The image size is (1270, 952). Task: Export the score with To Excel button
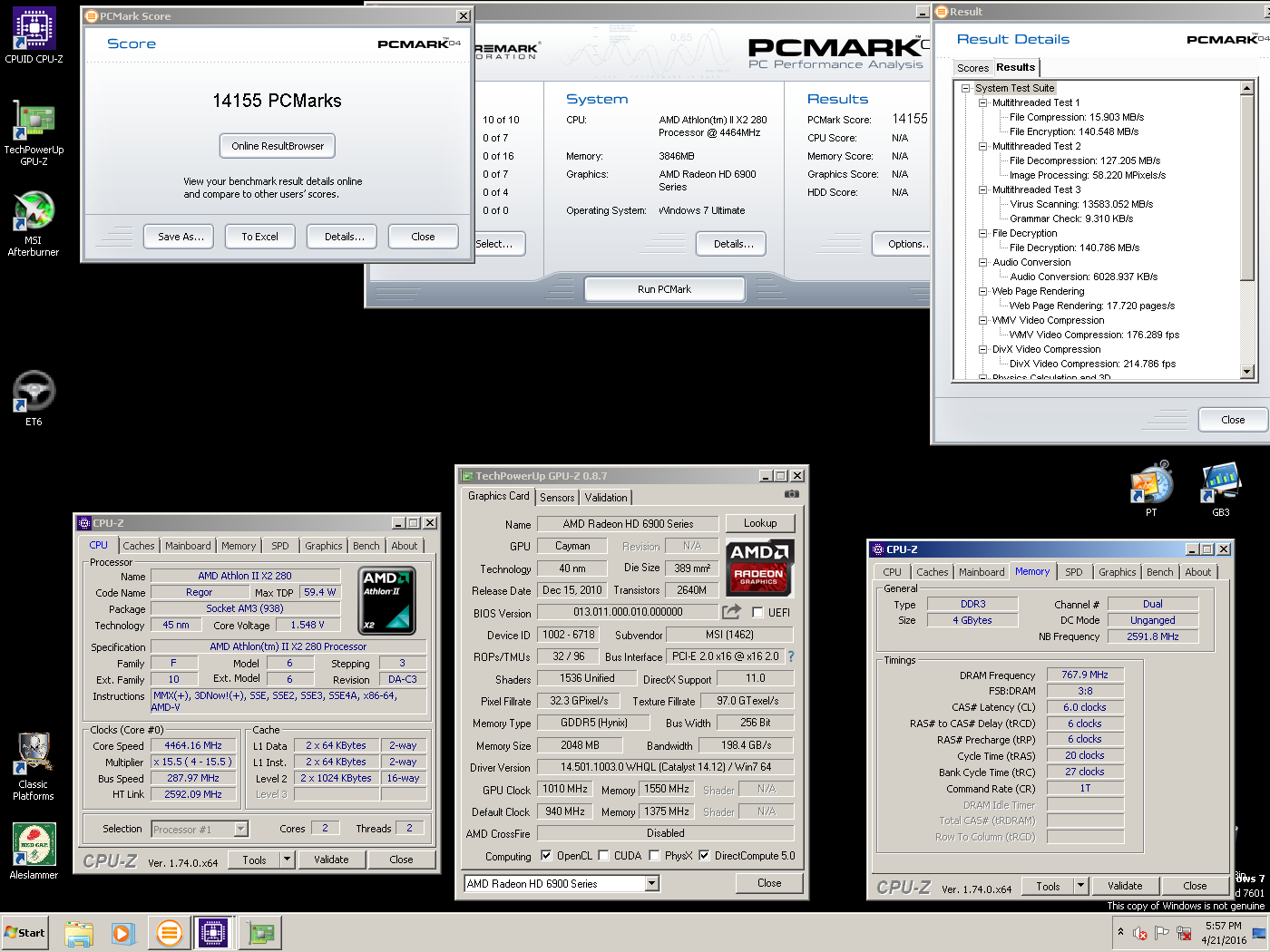click(260, 237)
